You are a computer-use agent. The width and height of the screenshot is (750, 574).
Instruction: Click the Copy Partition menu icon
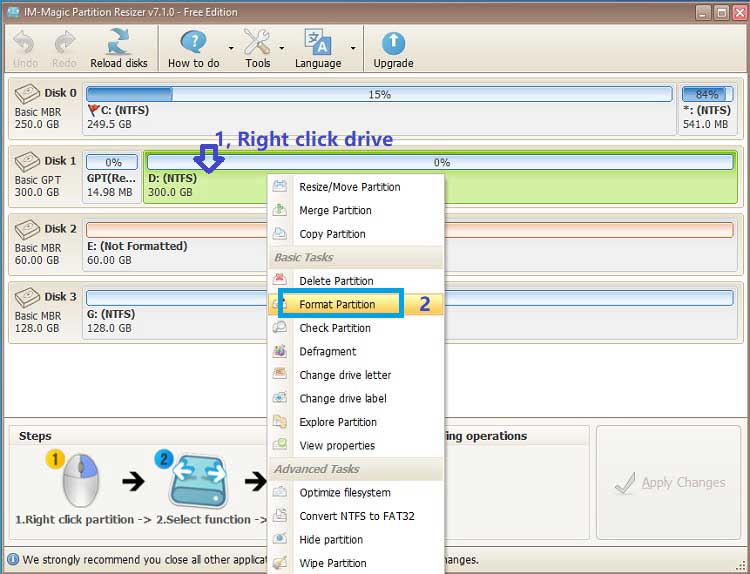click(x=280, y=232)
